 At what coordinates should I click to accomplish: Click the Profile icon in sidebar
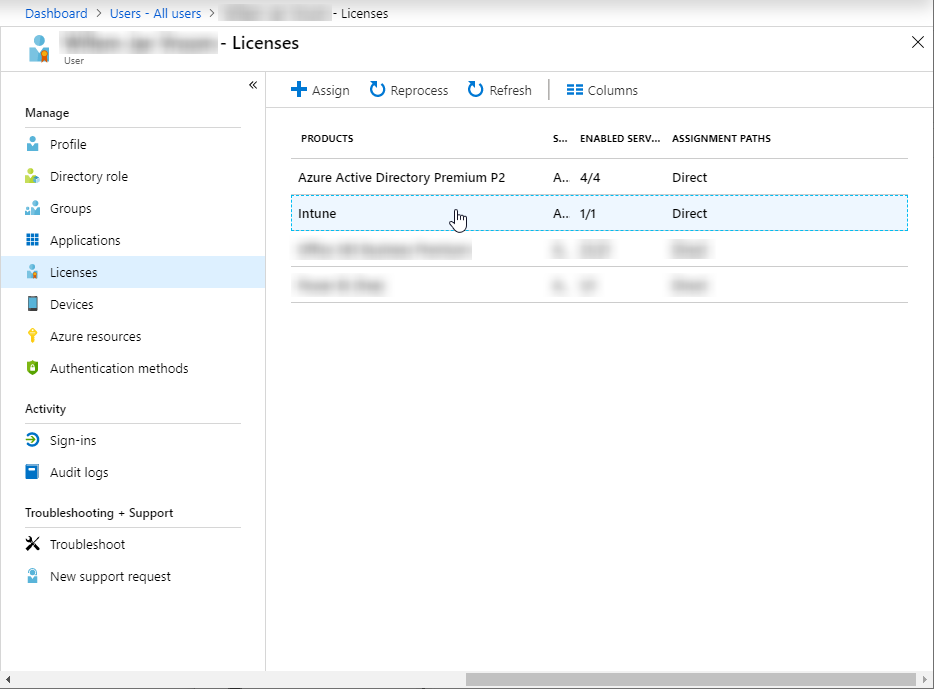[33, 144]
